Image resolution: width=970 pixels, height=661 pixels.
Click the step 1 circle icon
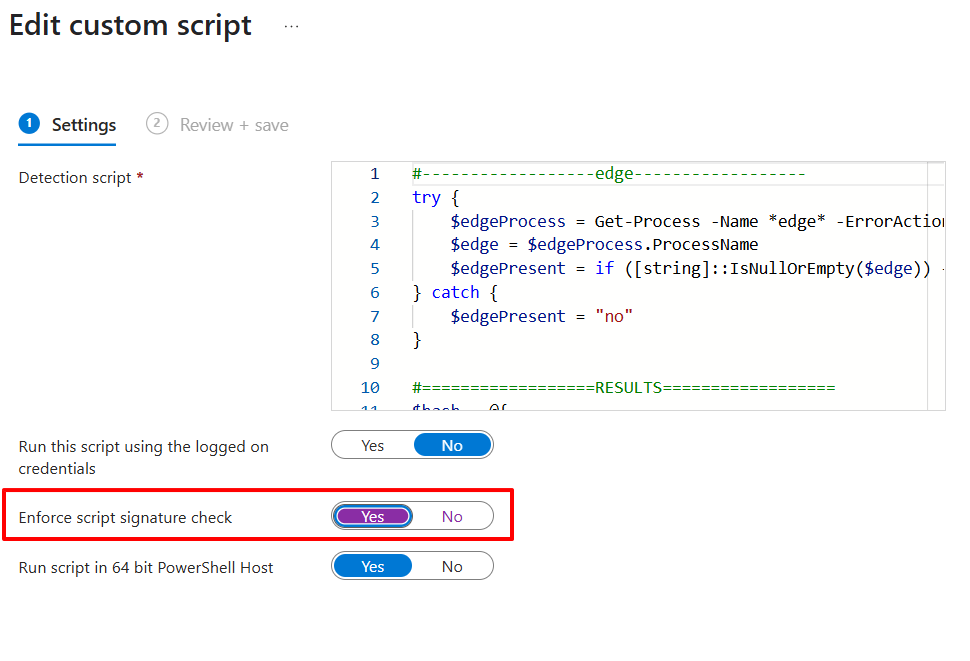pyautogui.click(x=29, y=124)
